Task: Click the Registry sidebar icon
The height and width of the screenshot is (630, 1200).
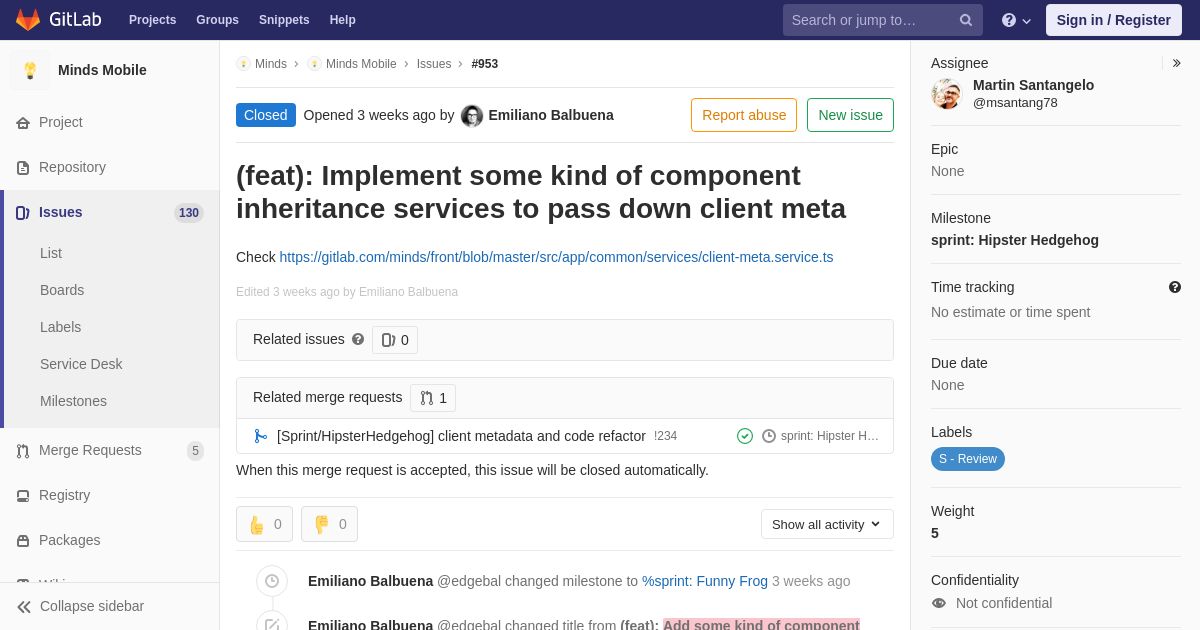Action: click(x=23, y=496)
